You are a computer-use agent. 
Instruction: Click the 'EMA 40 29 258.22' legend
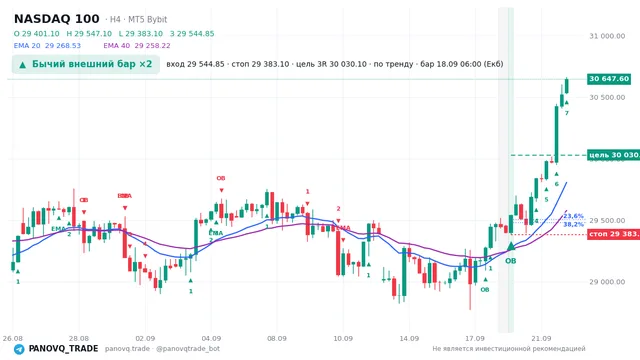(x=137, y=46)
